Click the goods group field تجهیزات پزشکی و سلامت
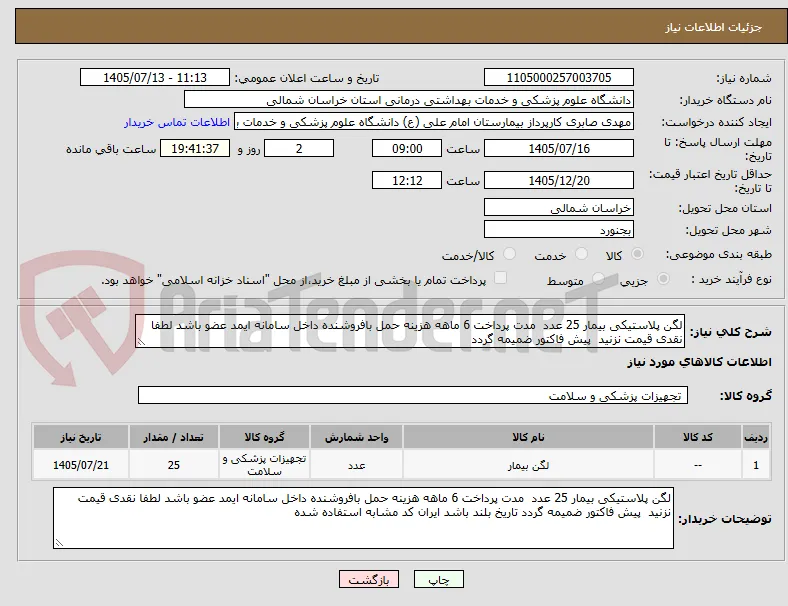The image size is (788, 606). coord(413,395)
